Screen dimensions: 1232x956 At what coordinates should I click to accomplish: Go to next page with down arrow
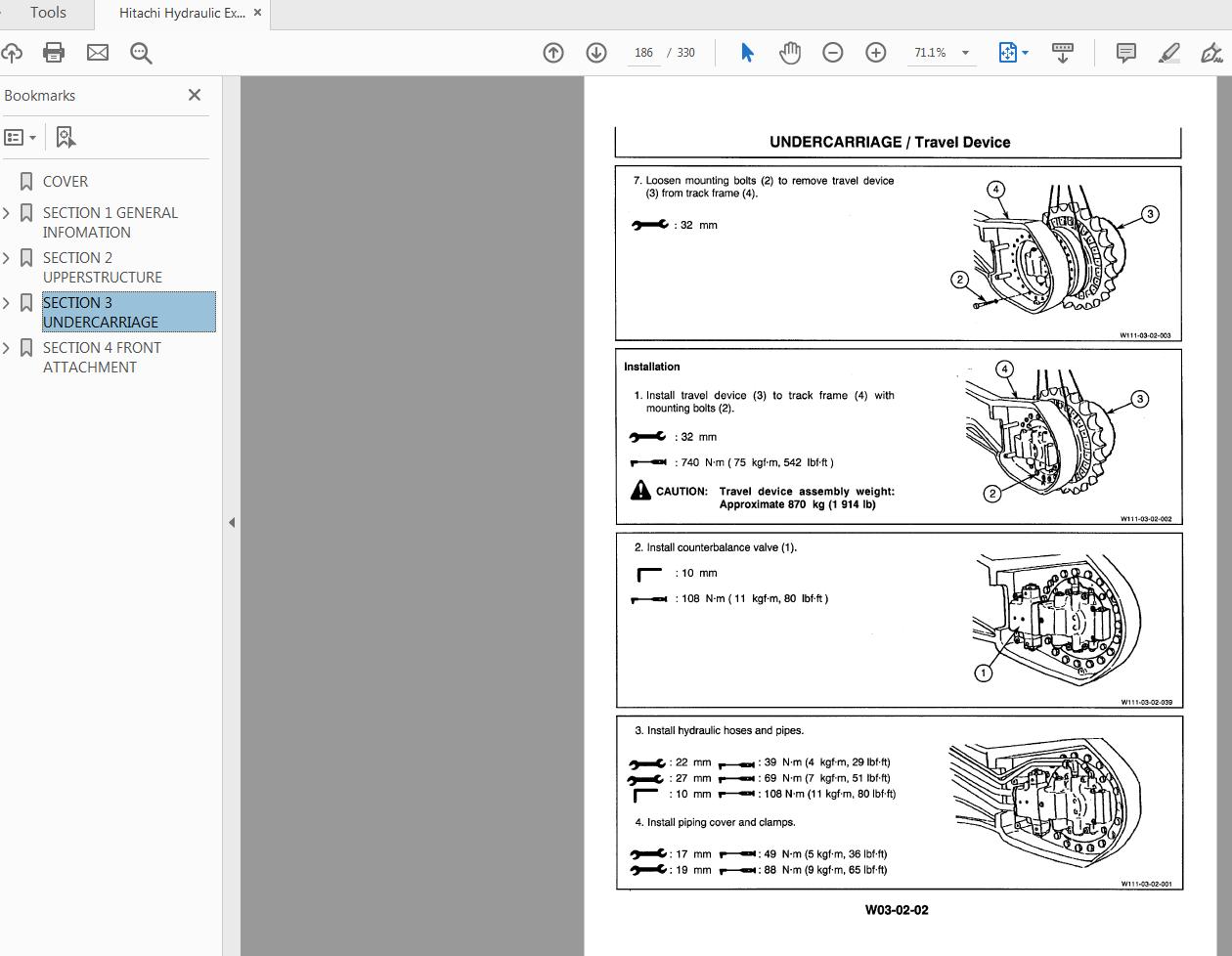click(596, 53)
